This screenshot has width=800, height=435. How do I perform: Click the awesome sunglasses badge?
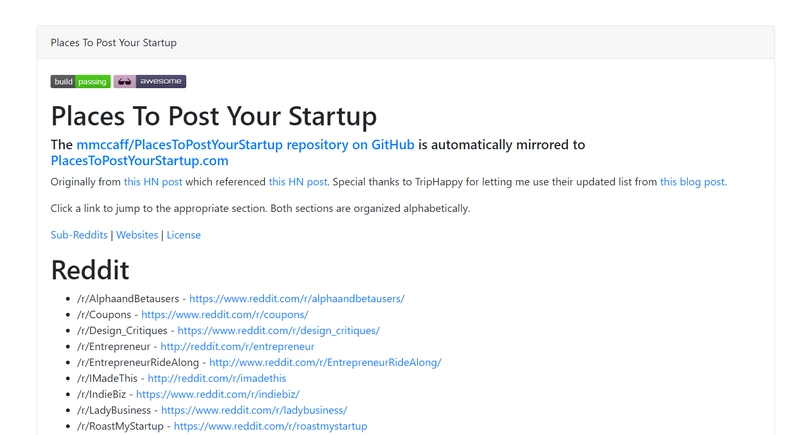click(x=150, y=82)
